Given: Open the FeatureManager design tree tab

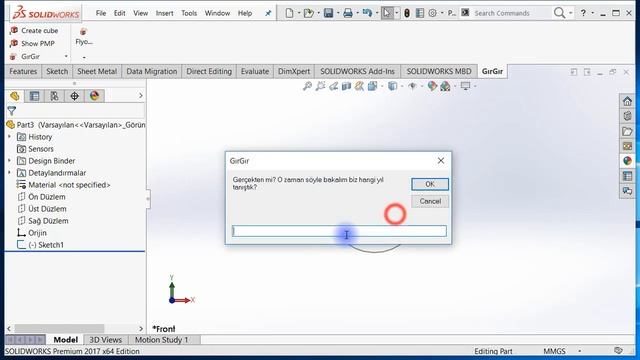Looking at the screenshot, I should [x=15, y=96].
